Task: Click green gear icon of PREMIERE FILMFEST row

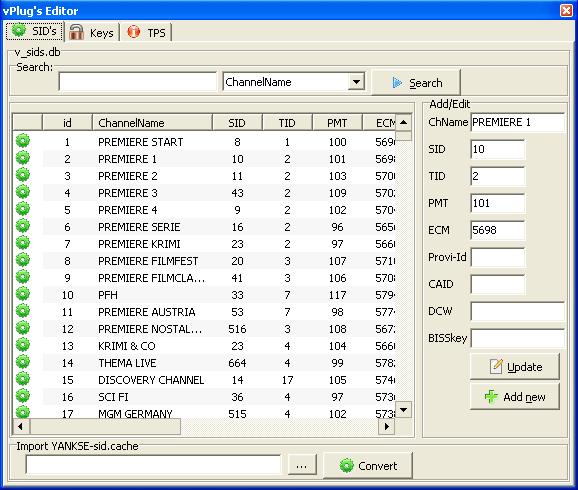Action: (x=23, y=260)
